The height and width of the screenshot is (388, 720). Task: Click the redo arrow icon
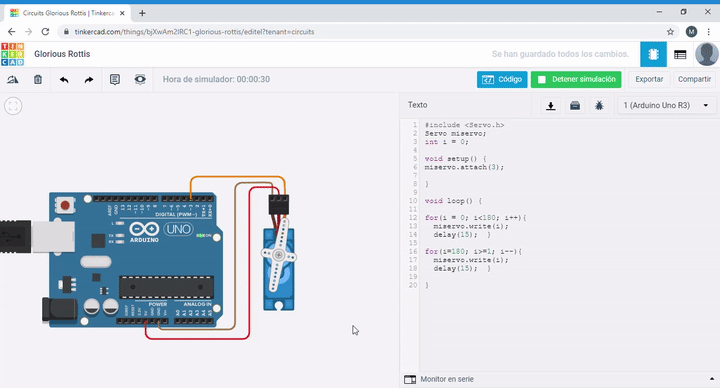(89, 79)
